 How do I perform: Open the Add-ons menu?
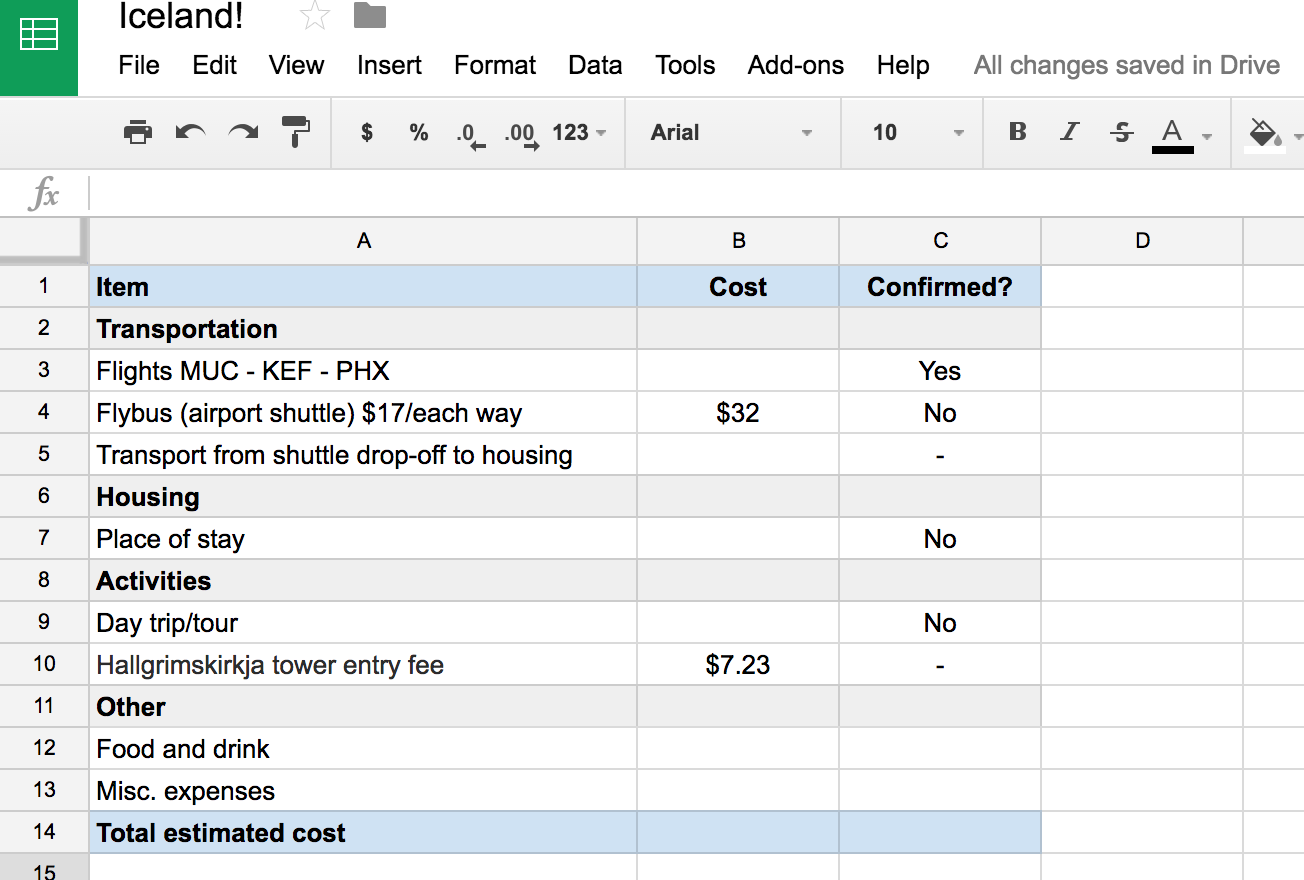click(x=795, y=65)
